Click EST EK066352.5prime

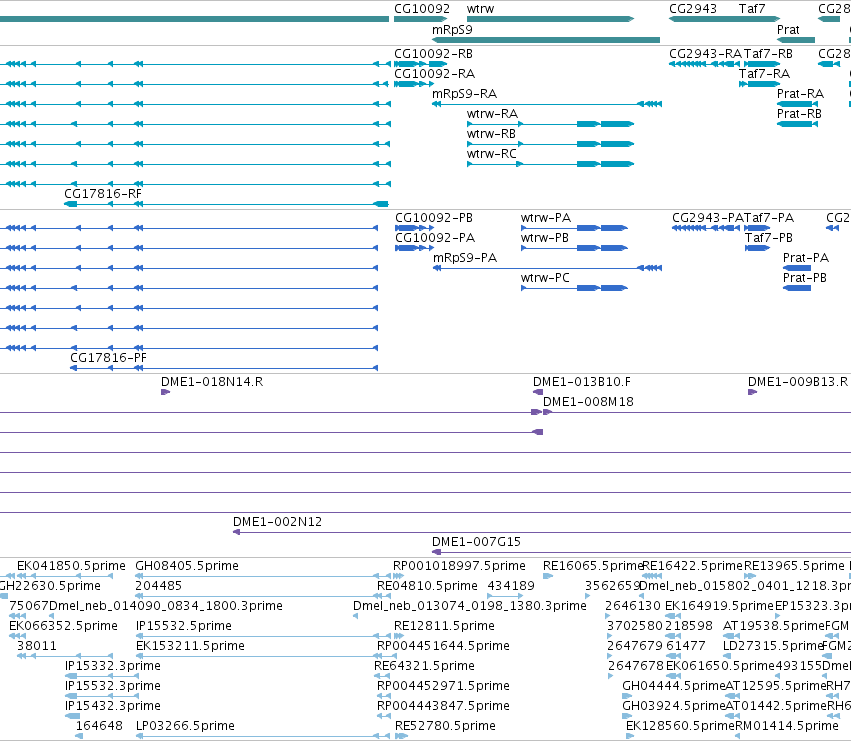[x=63, y=626]
